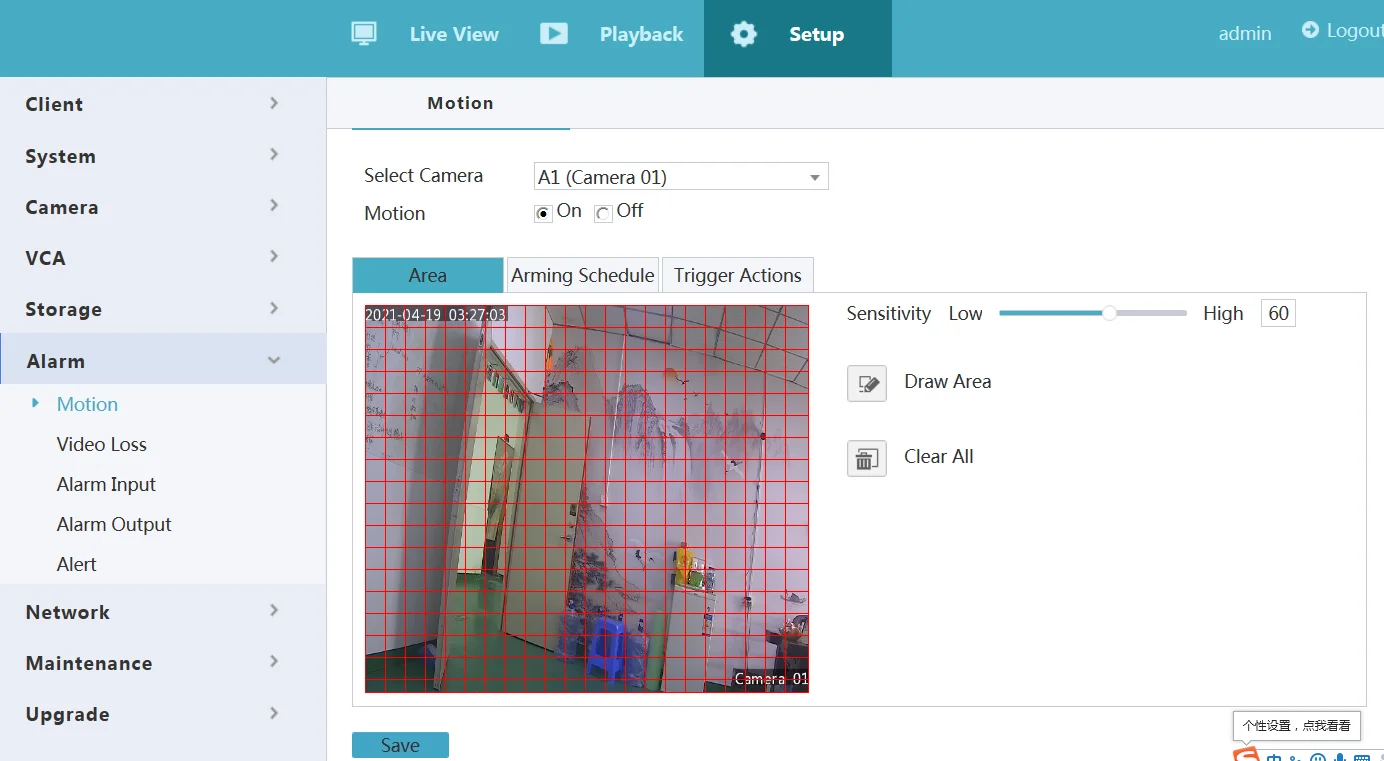
Task: Click the Motion page header tab
Action: (461, 103)
